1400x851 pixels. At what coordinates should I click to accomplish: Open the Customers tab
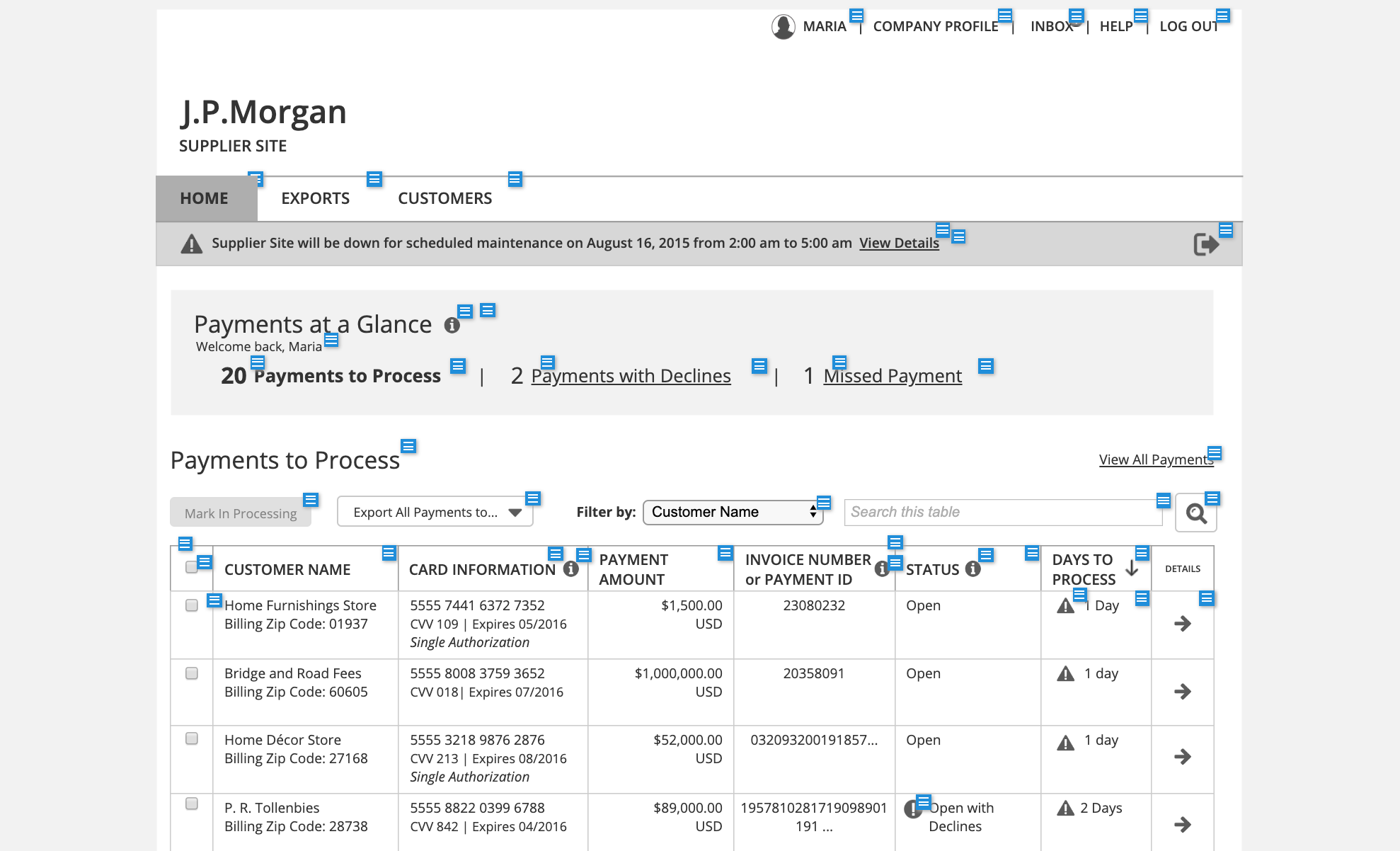click(444, 198)
